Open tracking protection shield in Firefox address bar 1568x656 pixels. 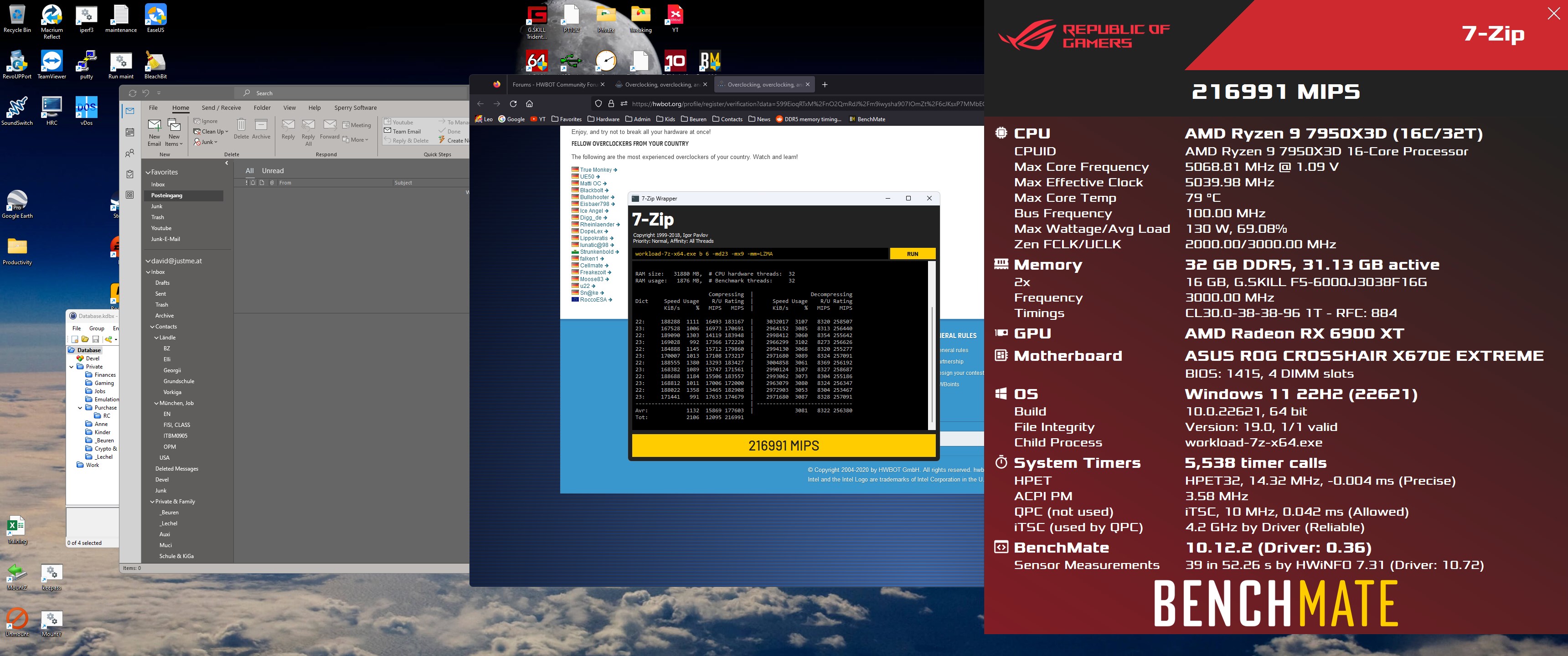click(x=598, y=103)
